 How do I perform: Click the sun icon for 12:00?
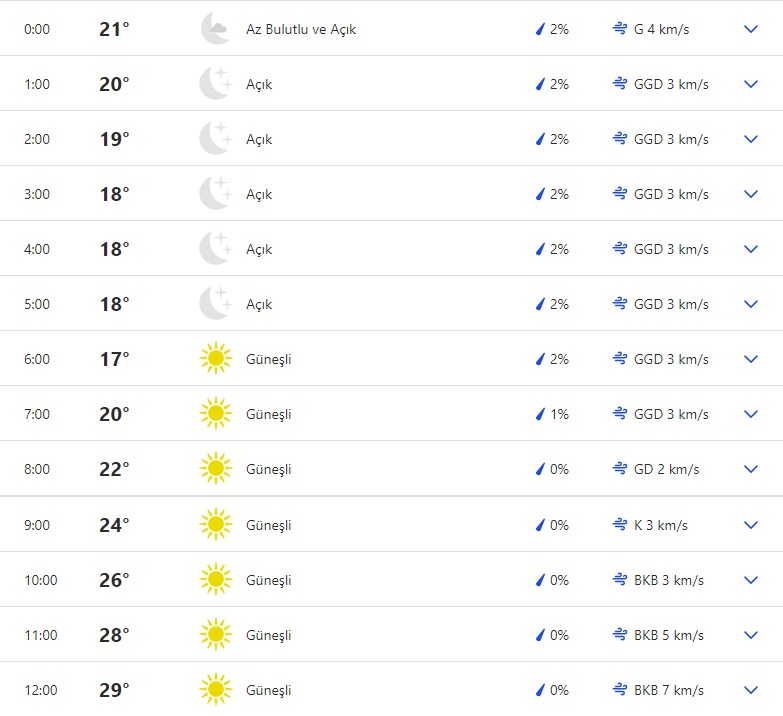coord(215,690)
